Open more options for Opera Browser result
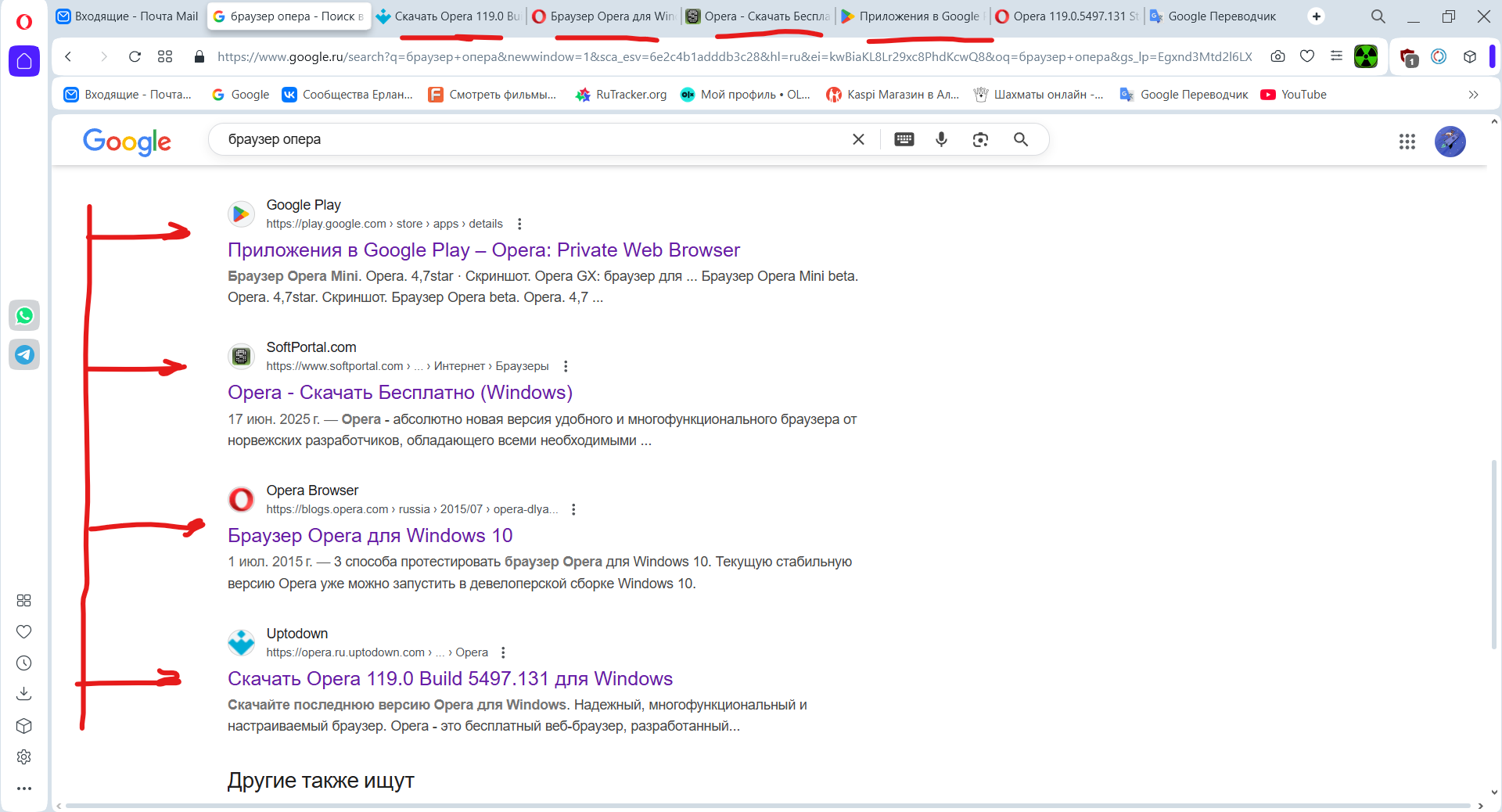 click(x=573, y=509)
